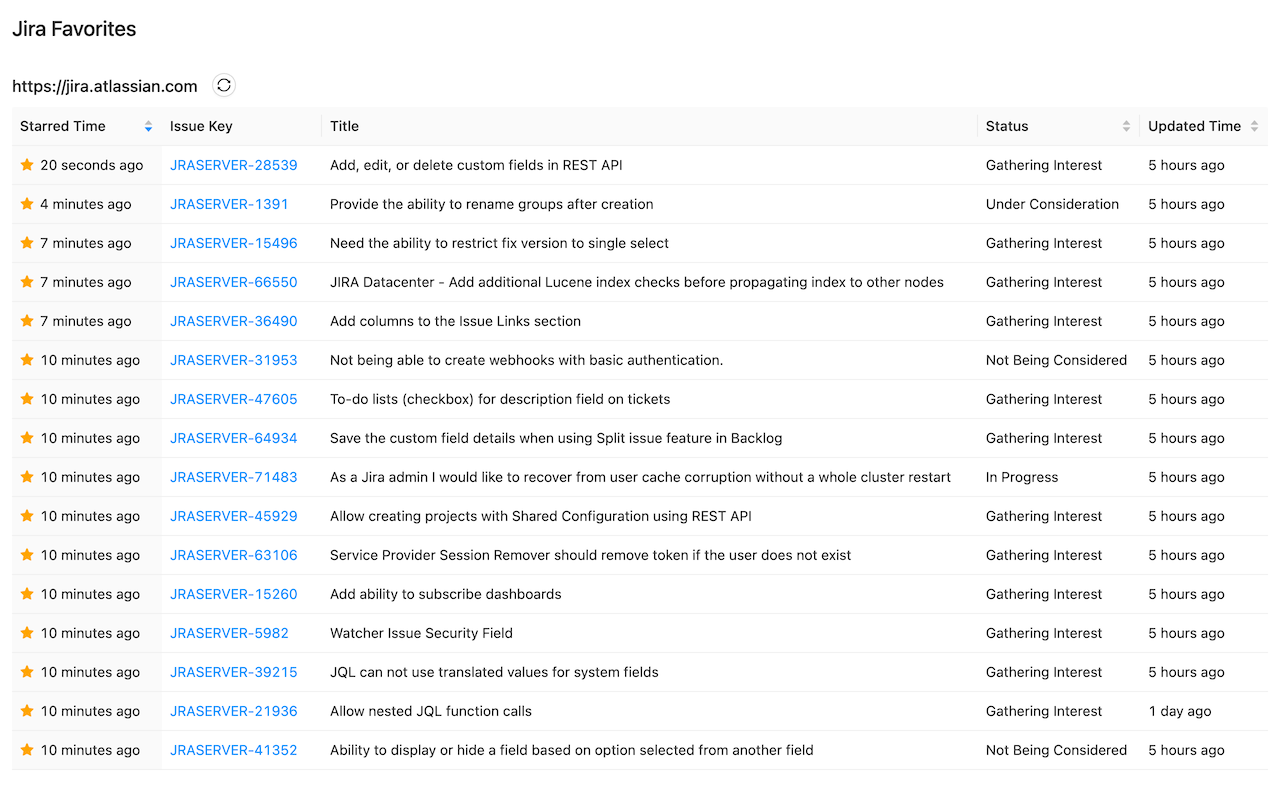1280x800 pixels.
Task: Sort the Status column using its sort arrows
Action: tap(1126, 126)
